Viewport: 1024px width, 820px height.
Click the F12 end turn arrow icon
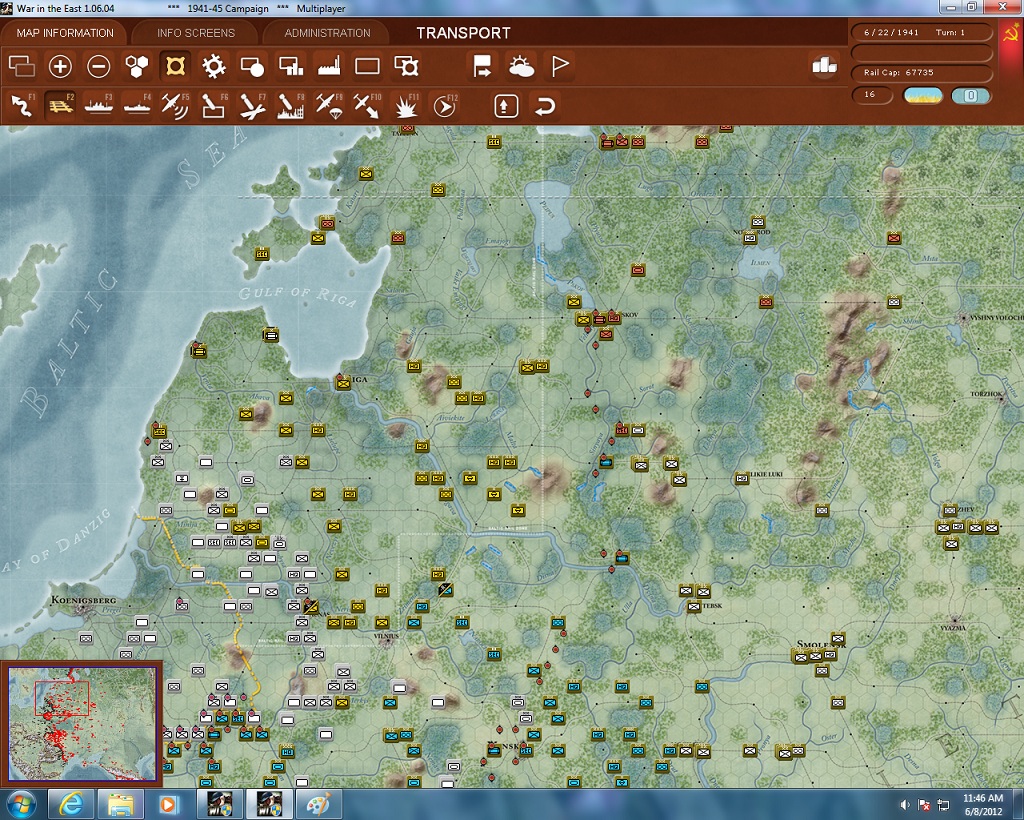coord(445,106)
